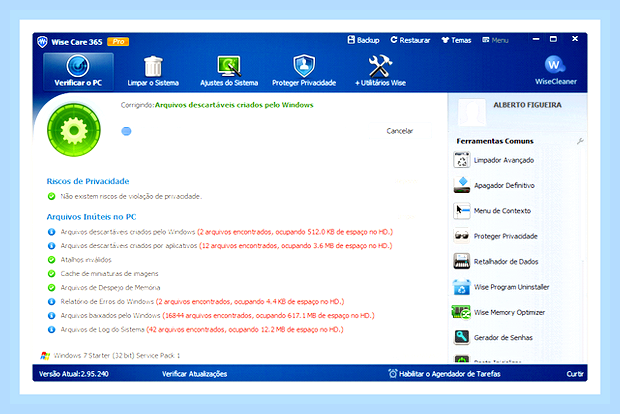Screen dimensions: 620x414
Task: Open Limpador Avançado tool
Action: click(x=493, y=160)
